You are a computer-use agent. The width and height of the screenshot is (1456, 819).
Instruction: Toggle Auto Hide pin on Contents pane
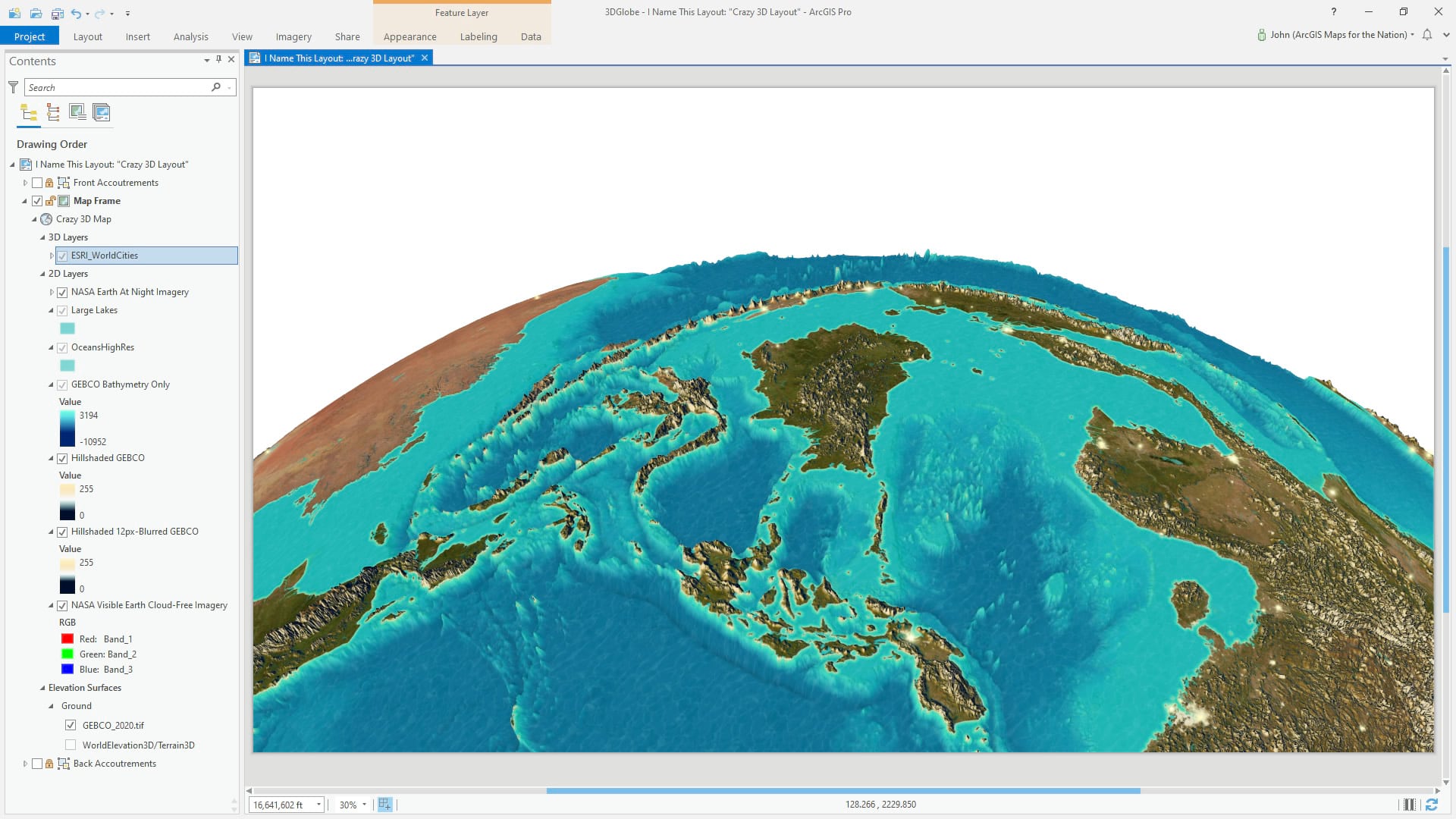click(x=218, y=59)
